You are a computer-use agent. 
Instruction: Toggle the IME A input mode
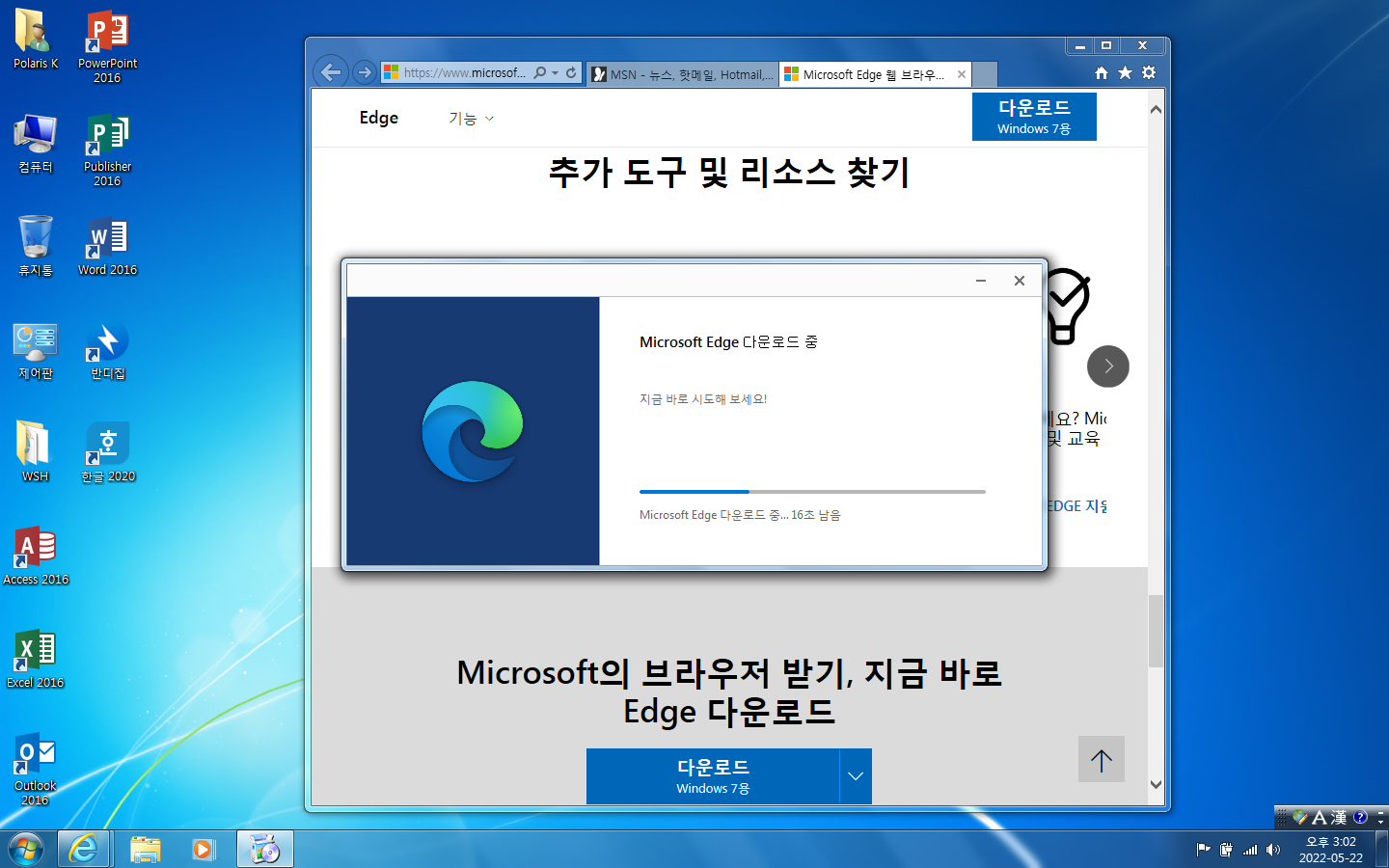[1320, 817]
